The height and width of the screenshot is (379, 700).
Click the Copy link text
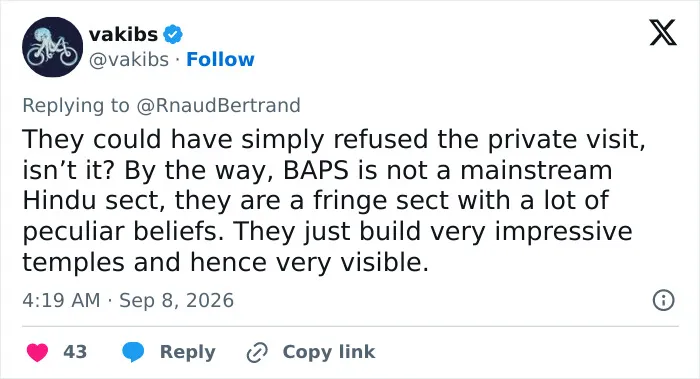tap(329, 352)
